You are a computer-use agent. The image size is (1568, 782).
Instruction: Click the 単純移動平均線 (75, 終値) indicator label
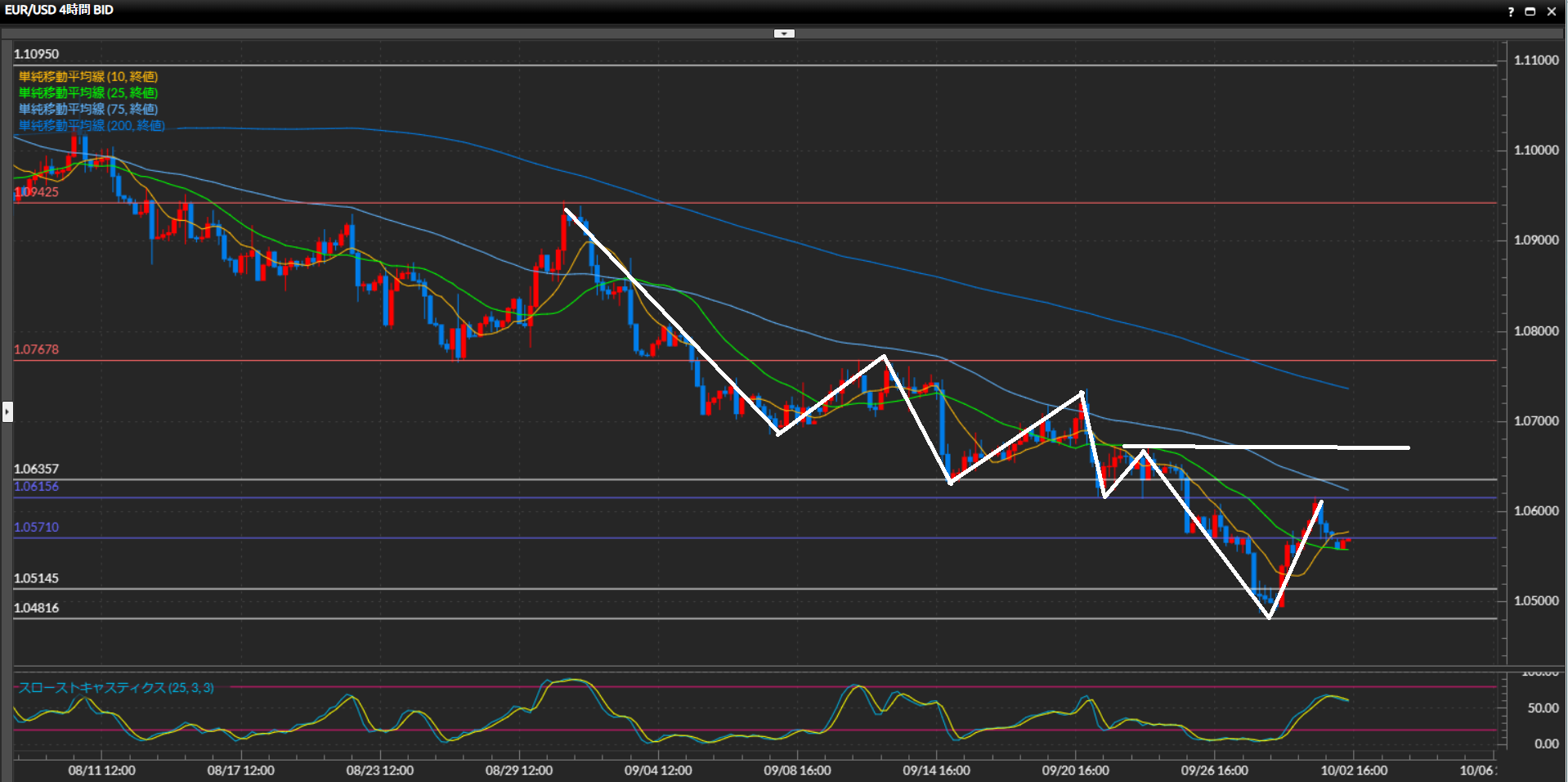point(88,109)
